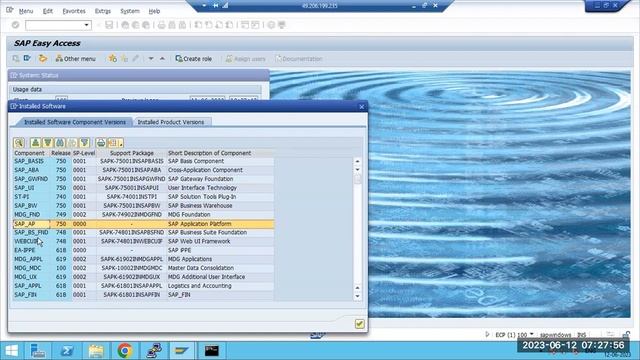Click 'Master Data Consolidation' description cell

click(220, 268)
